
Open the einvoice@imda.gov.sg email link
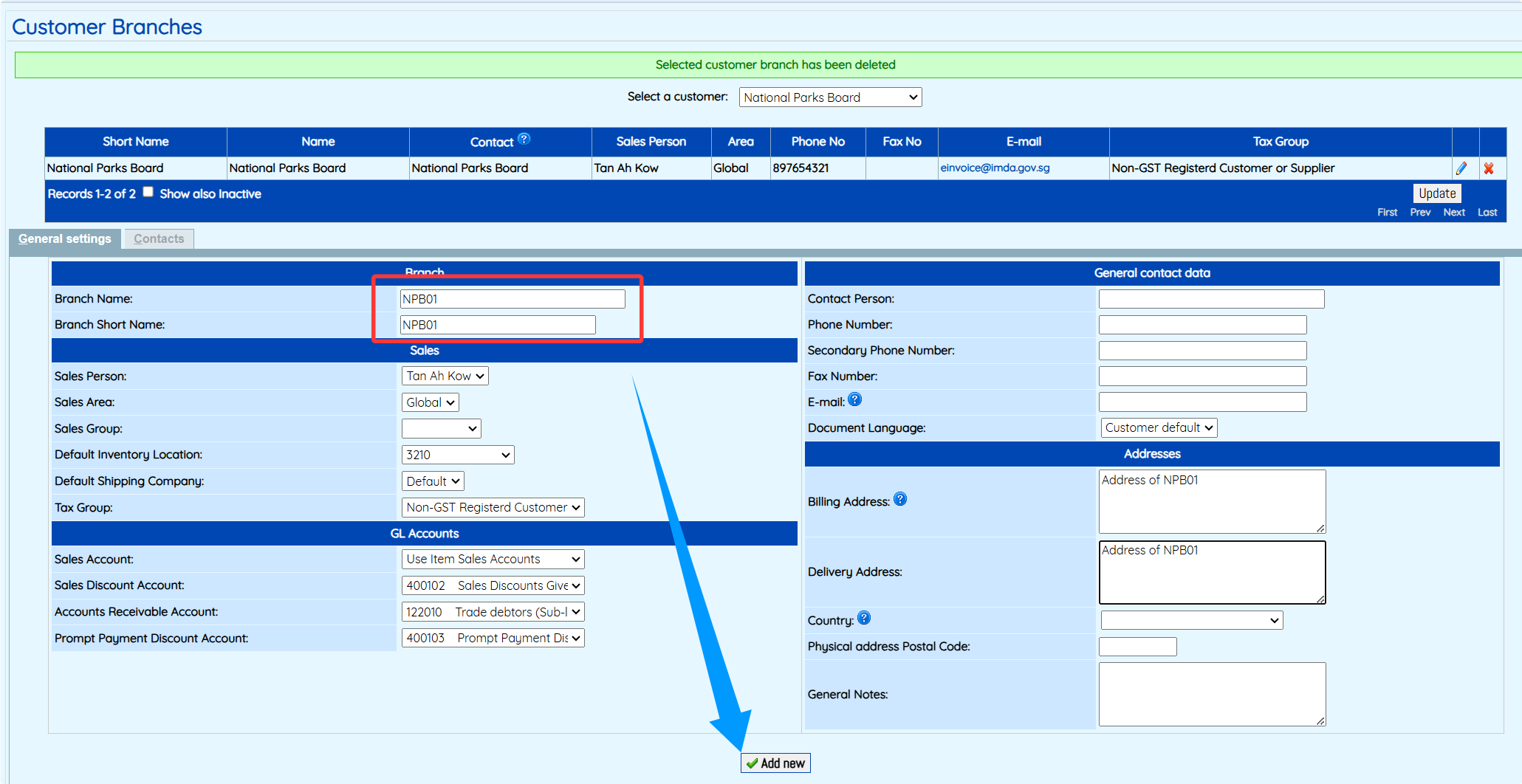point(994,168)
